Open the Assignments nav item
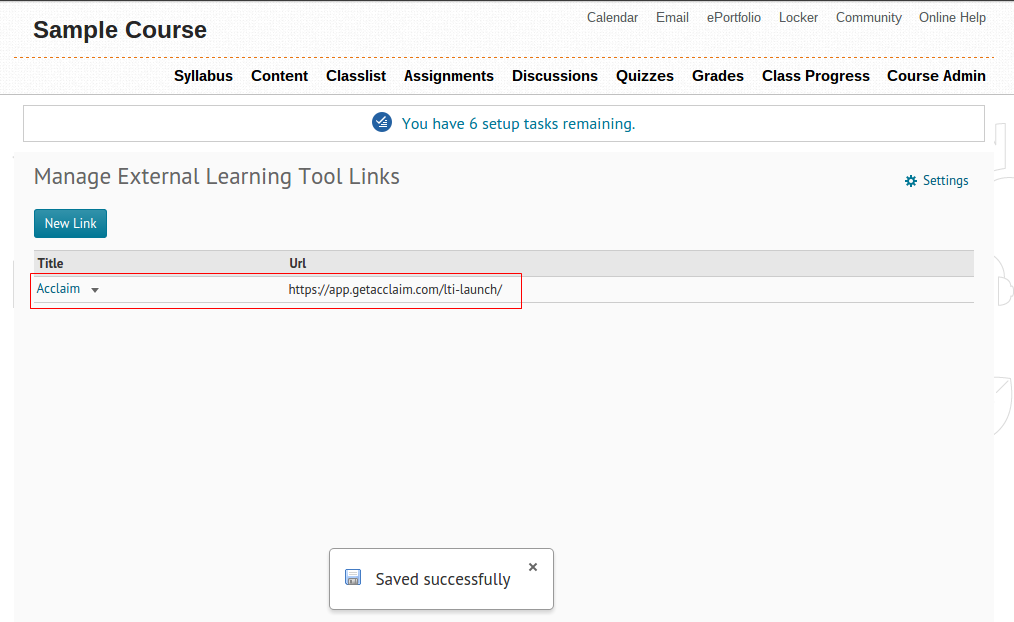Viewport: 1014px width, 622px height. (449, 76)
